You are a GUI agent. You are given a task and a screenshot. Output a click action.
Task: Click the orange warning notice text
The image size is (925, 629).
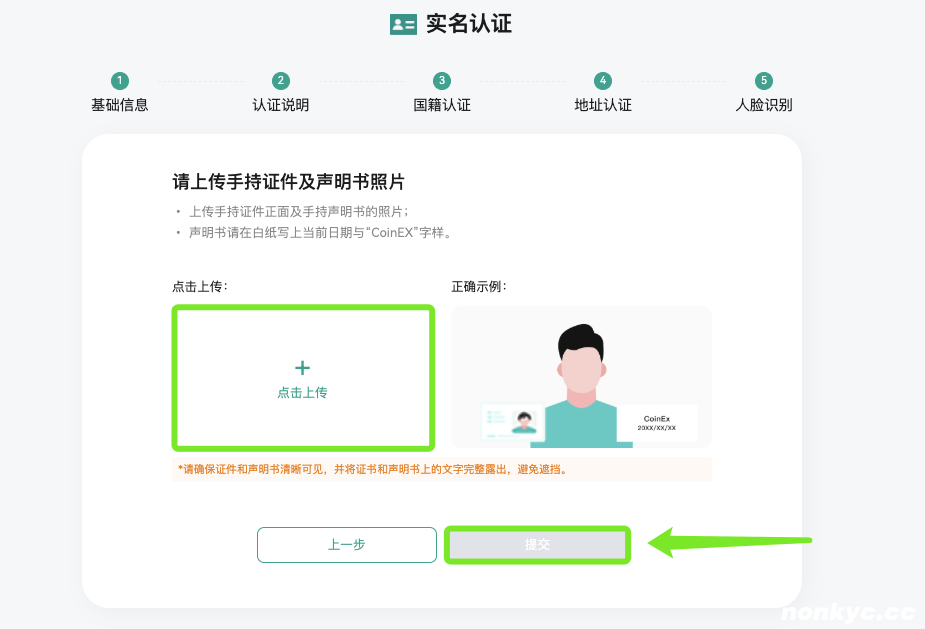coord(372,469)
